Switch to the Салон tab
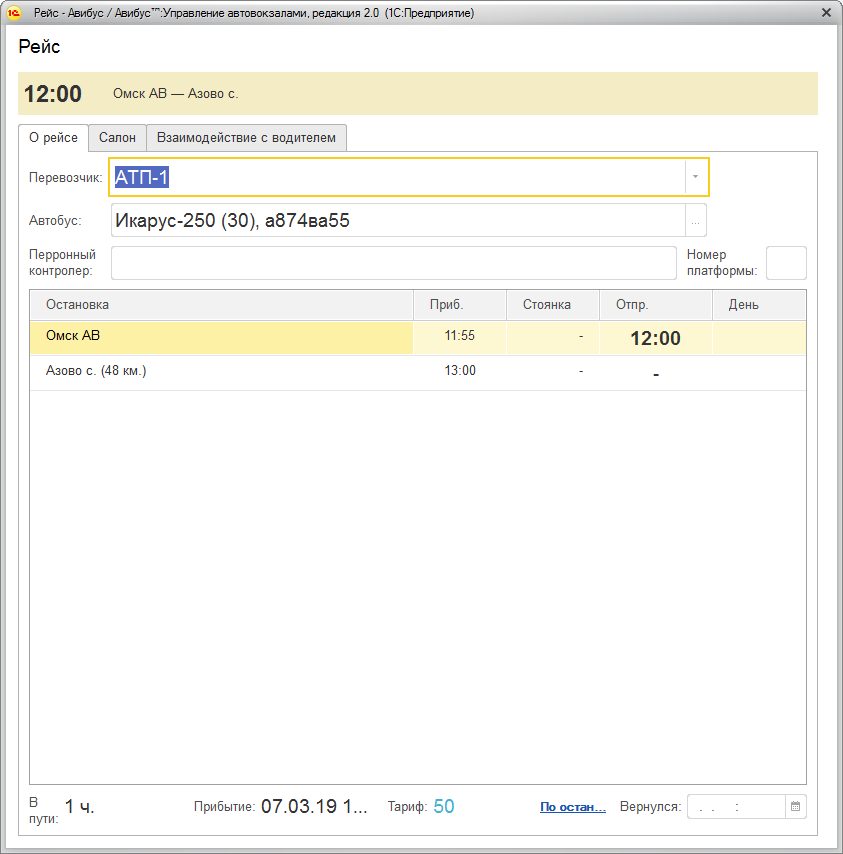843x854 pixels. coord(117,138)
